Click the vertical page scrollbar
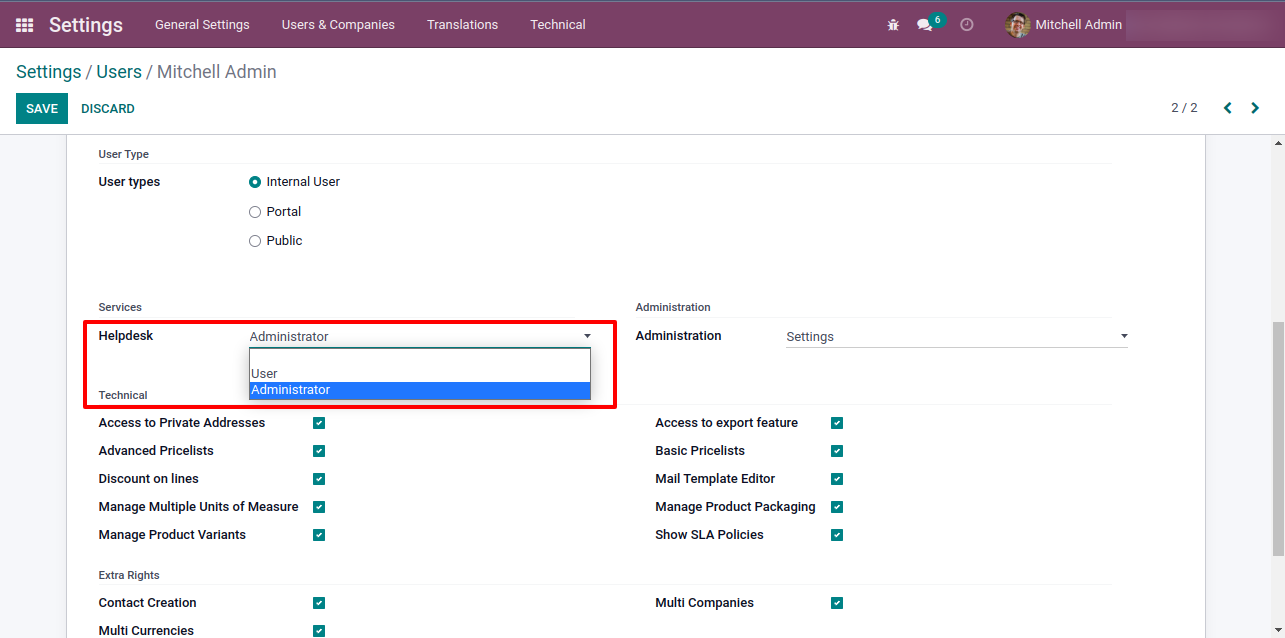Image resolution: width=1285 pixels, height=638 pixels. [1278, 438]
